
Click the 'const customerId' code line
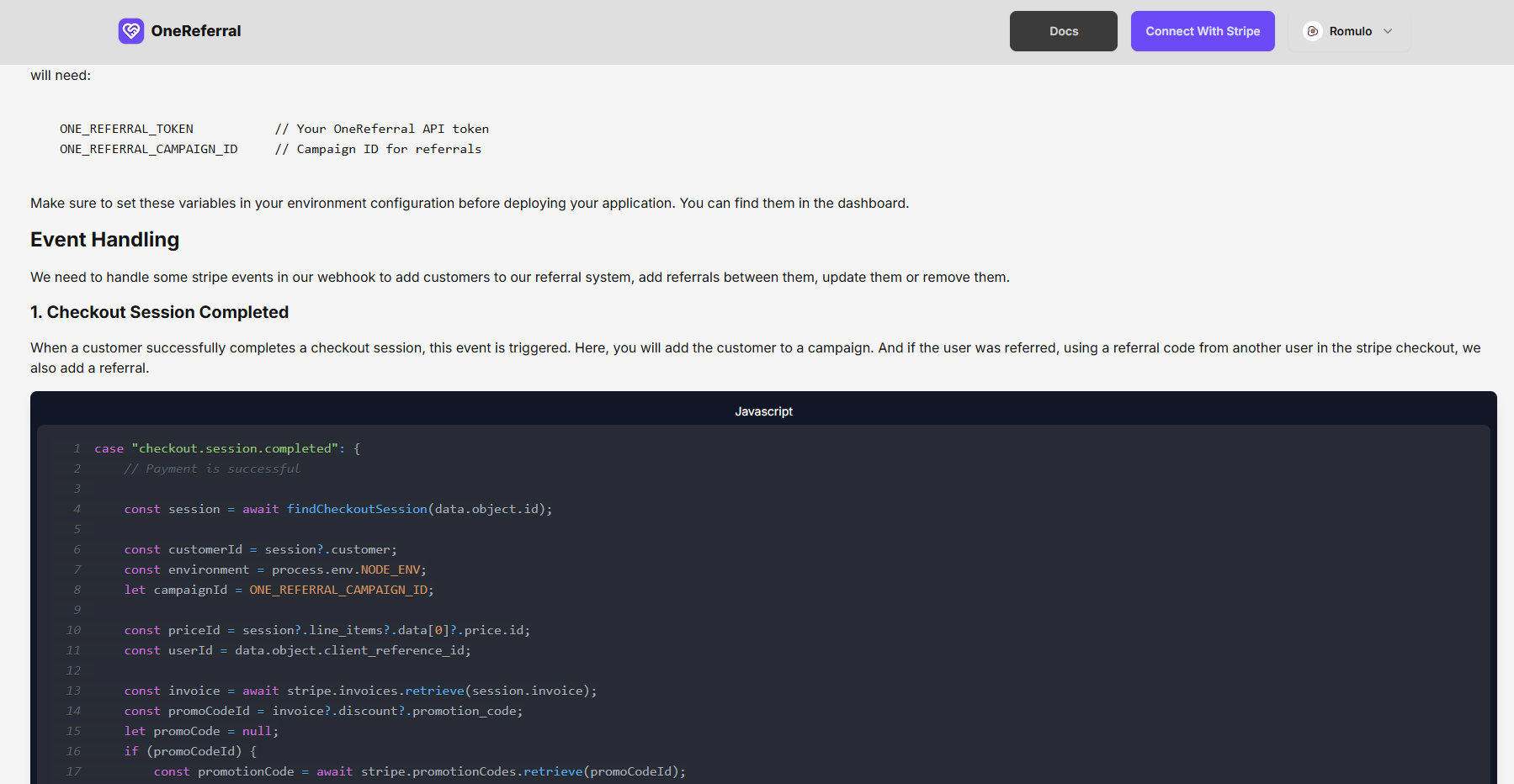[261, 549]
